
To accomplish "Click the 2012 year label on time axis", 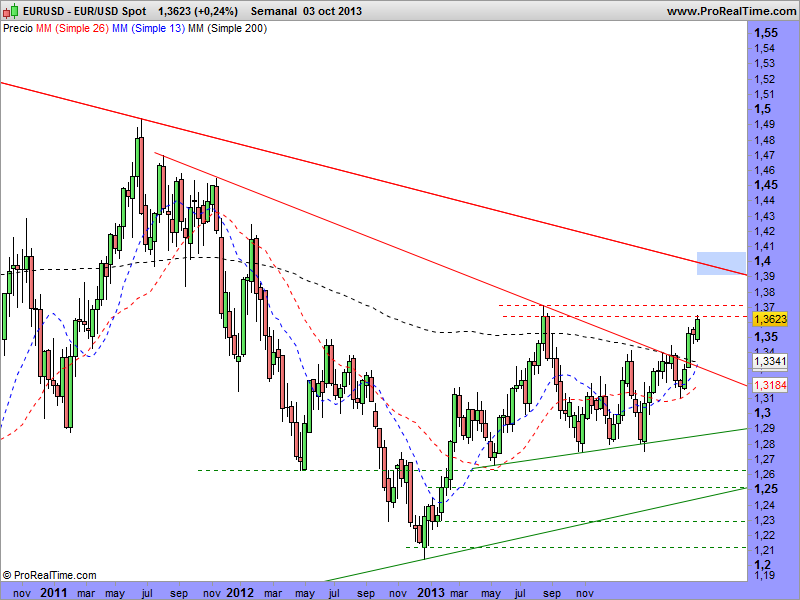I will [240, 593].
